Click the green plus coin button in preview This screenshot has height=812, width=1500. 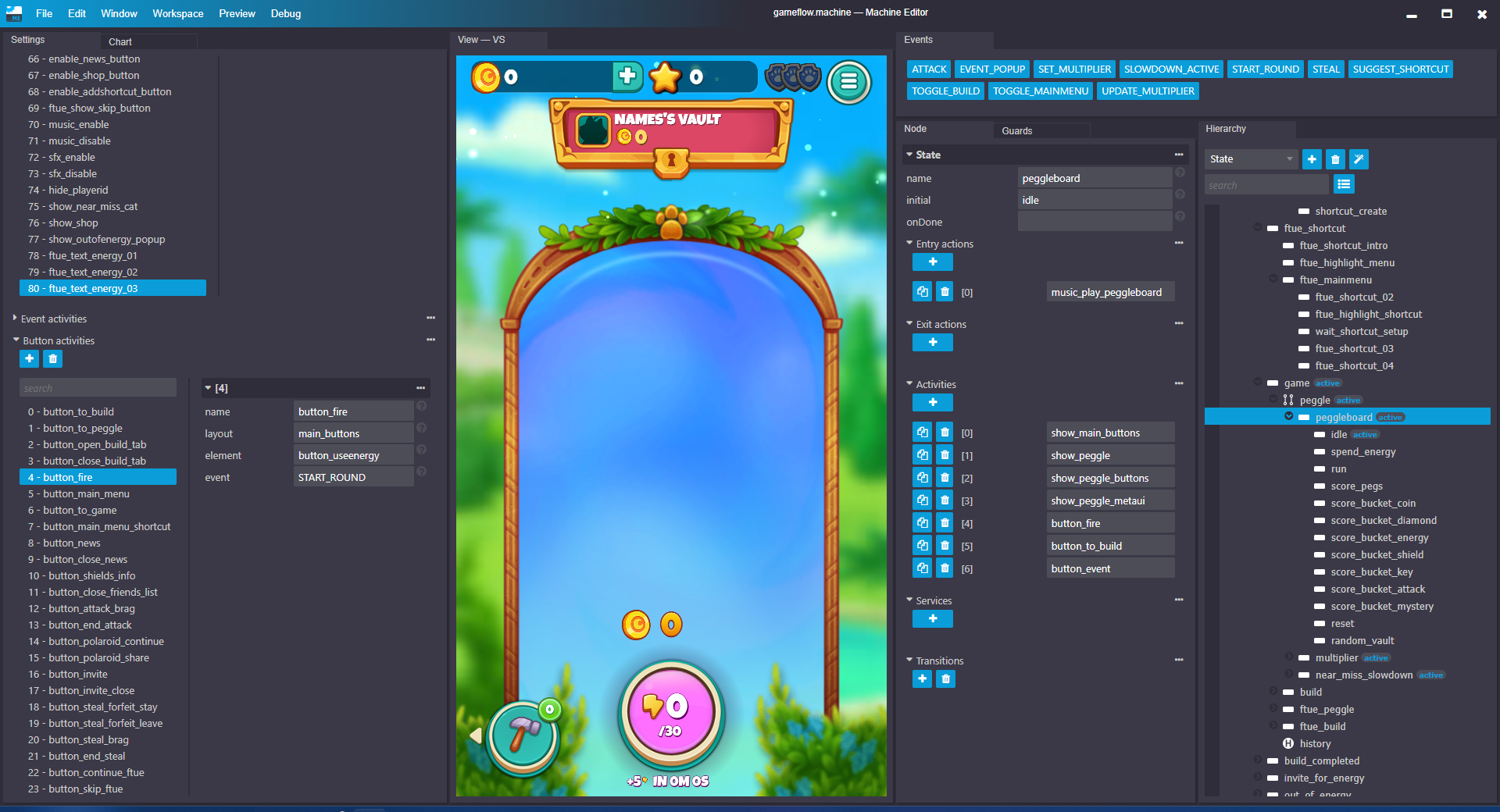(627, 77)
